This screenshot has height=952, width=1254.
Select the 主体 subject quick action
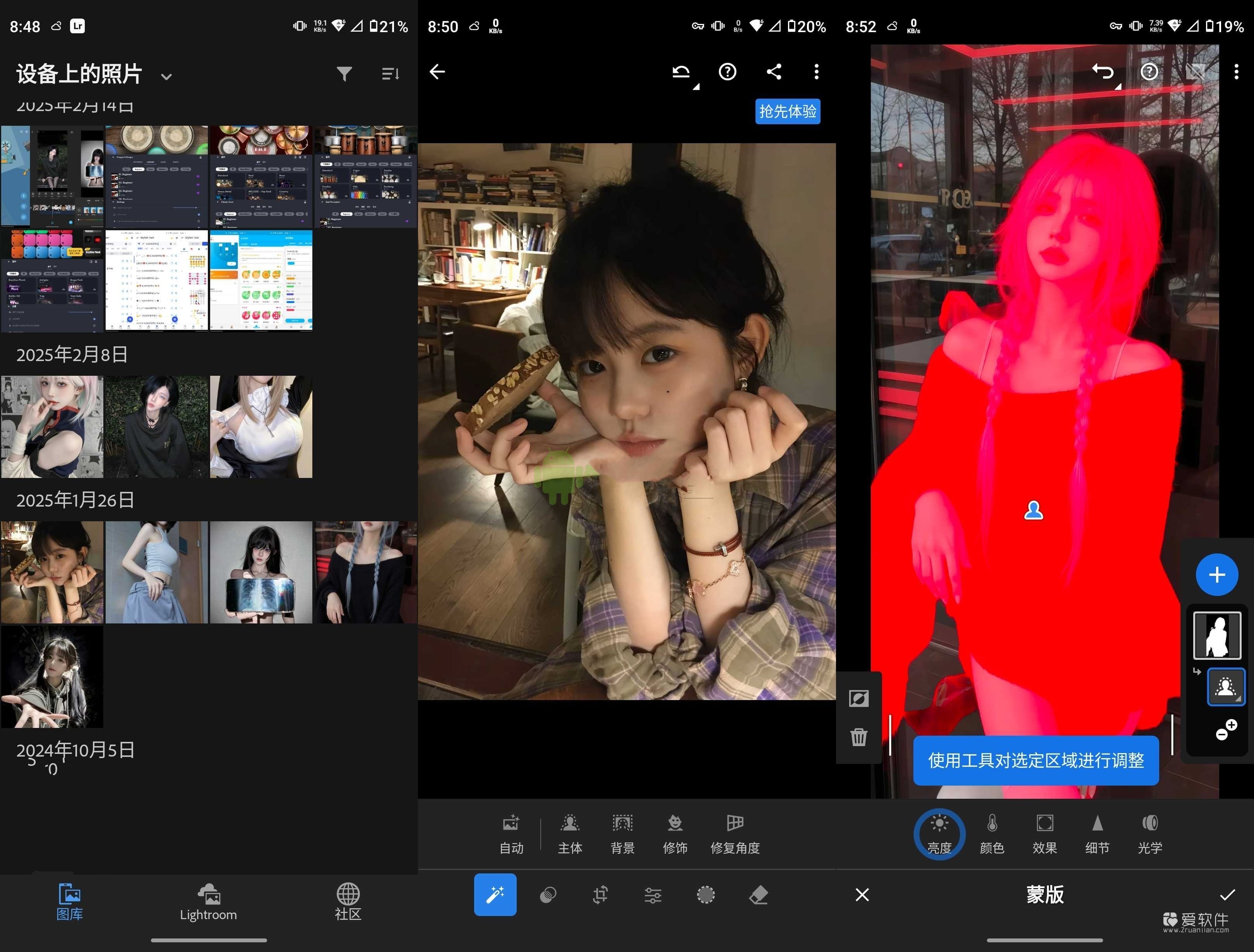(x=570, y=834)
